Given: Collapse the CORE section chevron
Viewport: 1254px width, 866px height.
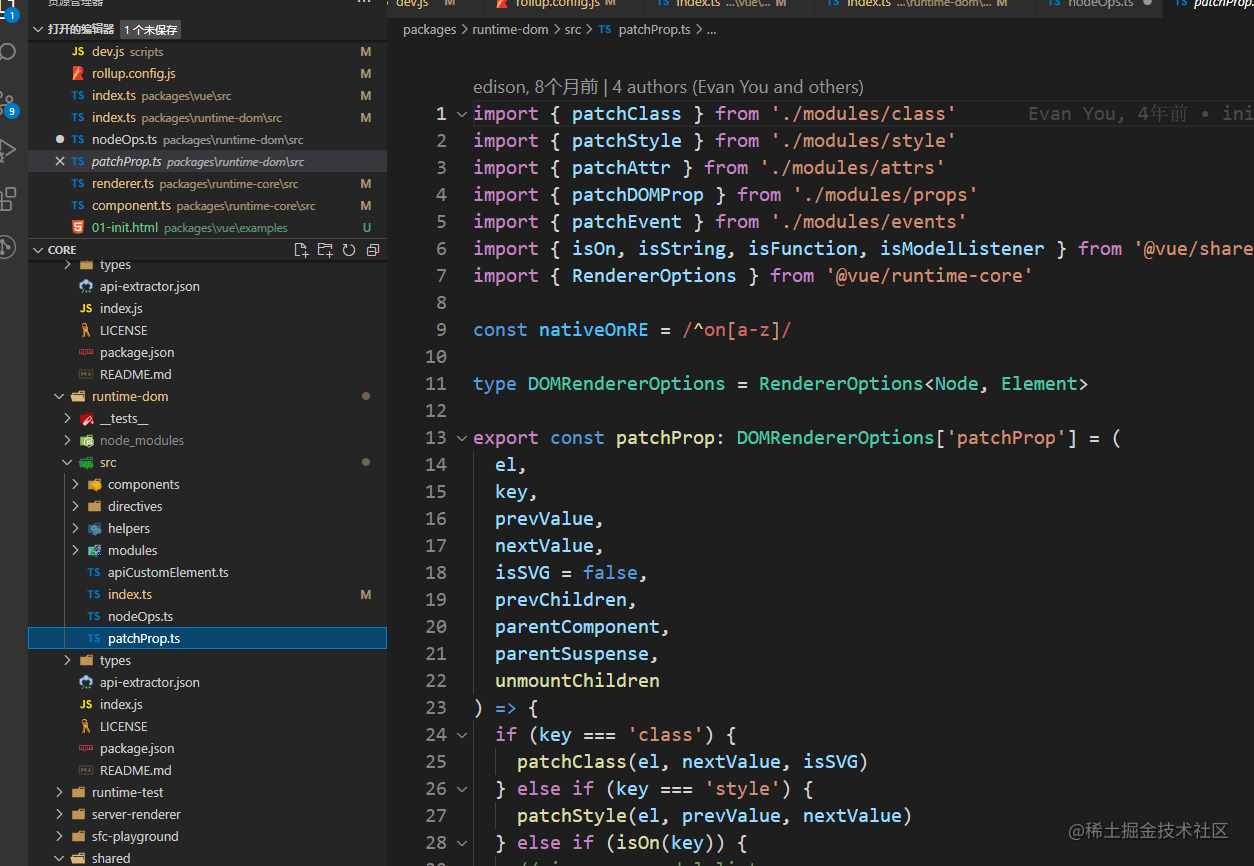Looking at the screenshot, I should pos(38,250).
